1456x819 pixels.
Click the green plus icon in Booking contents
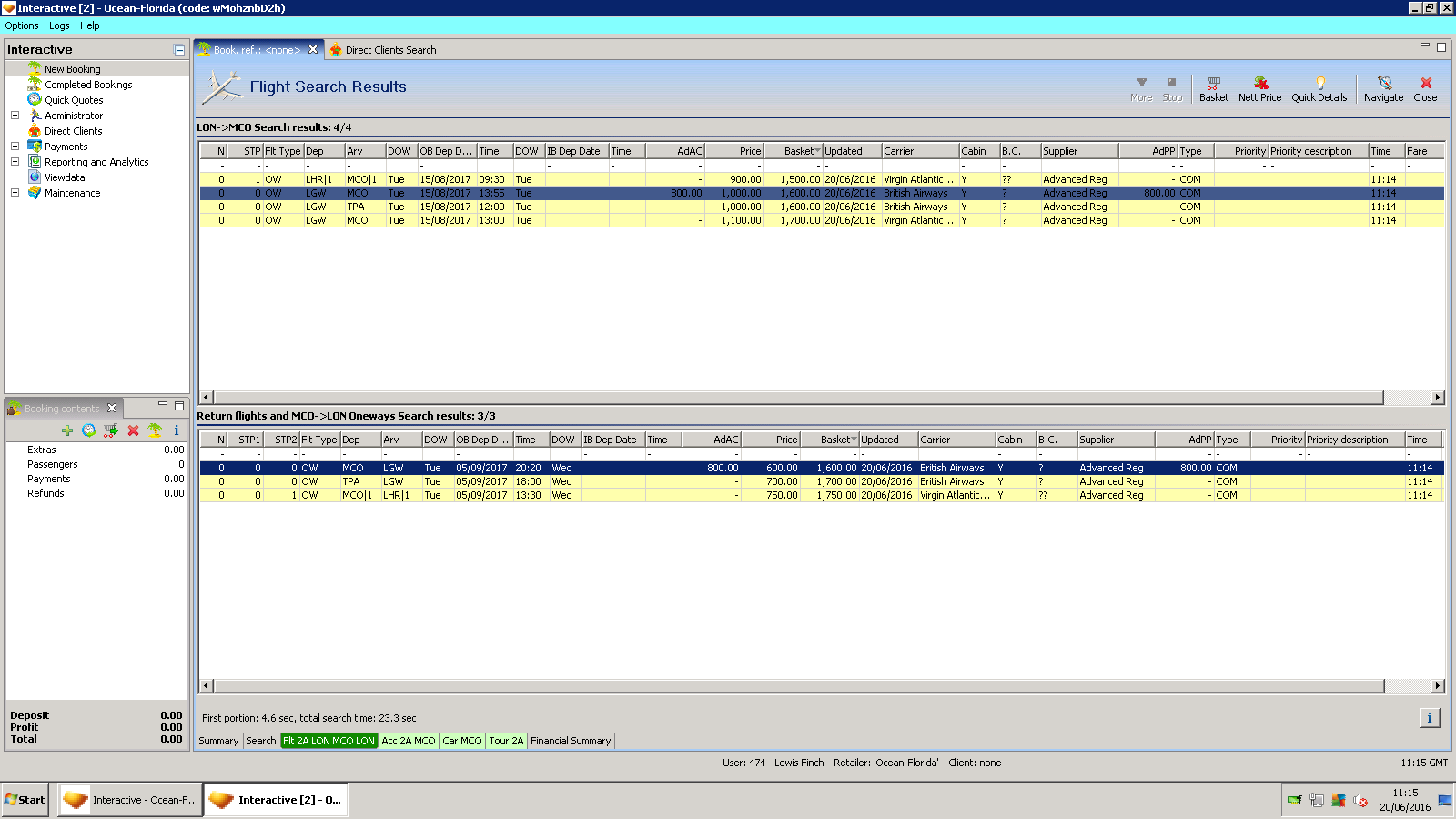tap(66, 430)
